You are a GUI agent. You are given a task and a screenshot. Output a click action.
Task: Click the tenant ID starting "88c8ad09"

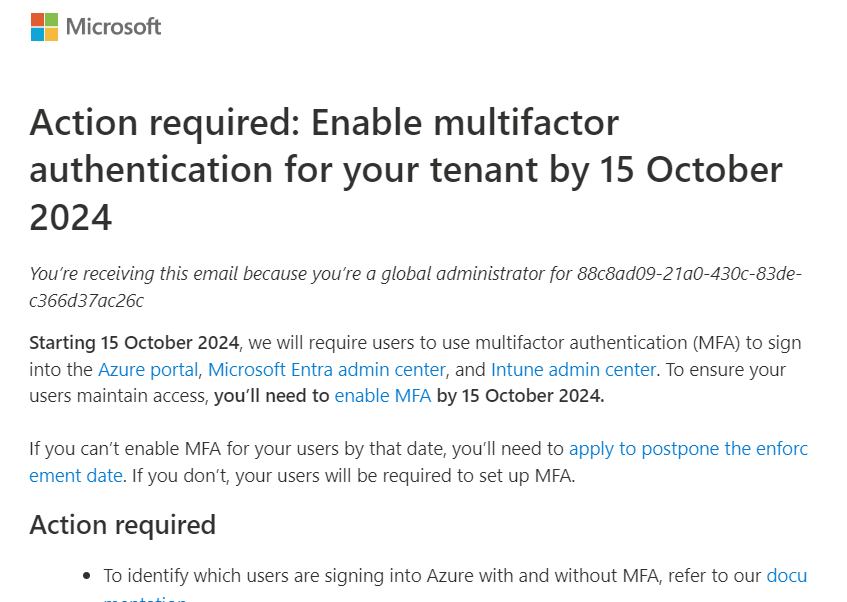coord(690,274)
